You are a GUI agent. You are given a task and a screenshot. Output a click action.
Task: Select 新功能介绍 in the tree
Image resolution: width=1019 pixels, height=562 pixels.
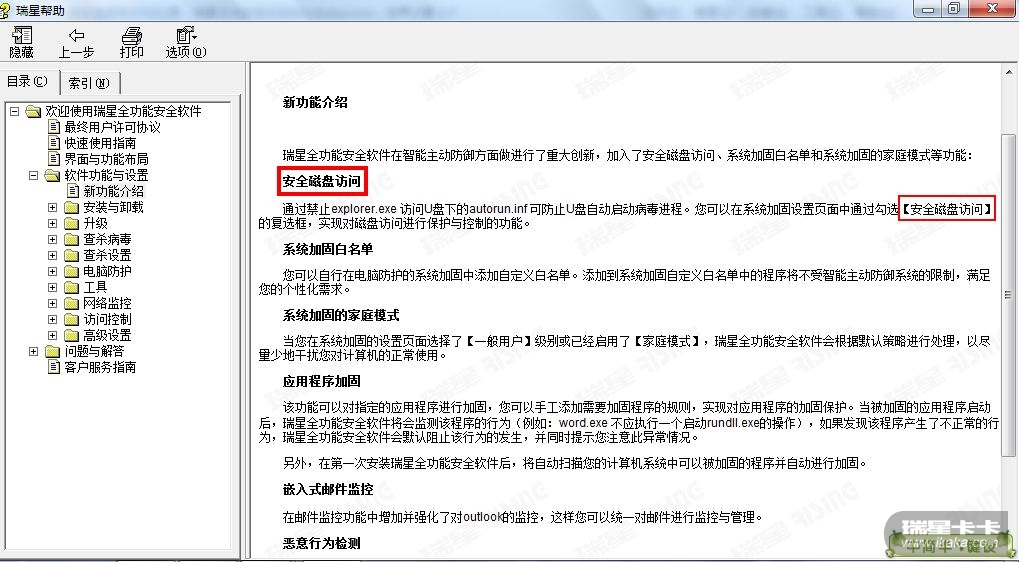point(114,191)
